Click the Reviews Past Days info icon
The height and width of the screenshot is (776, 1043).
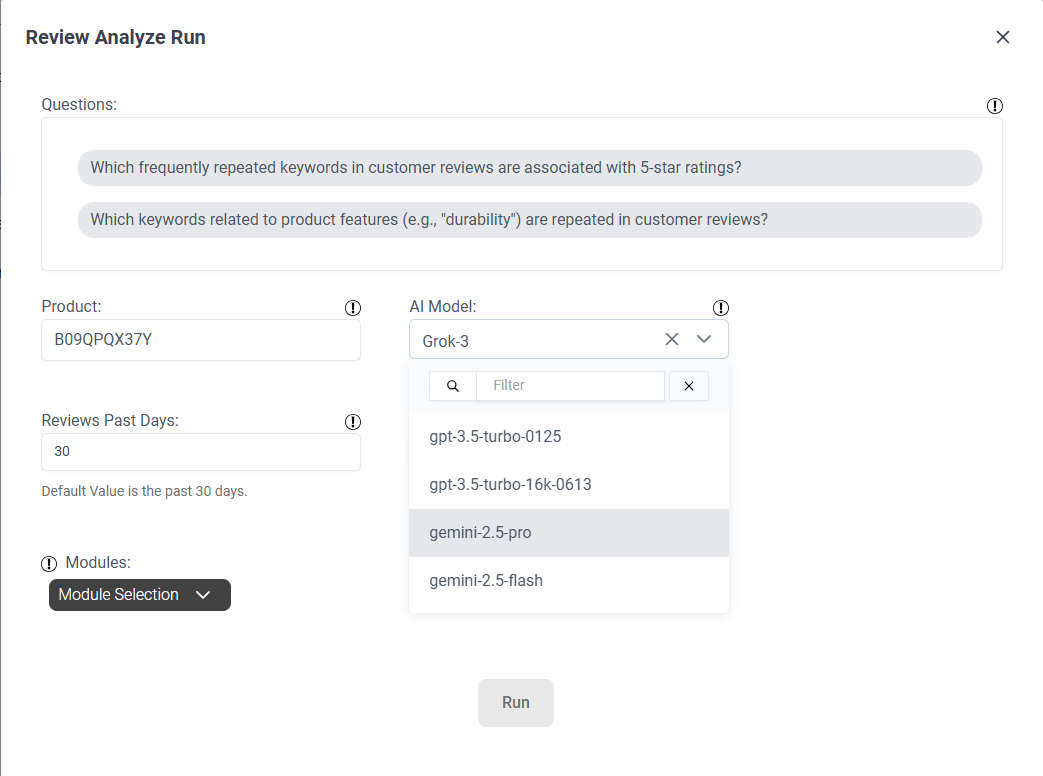[x=352, y=422]
